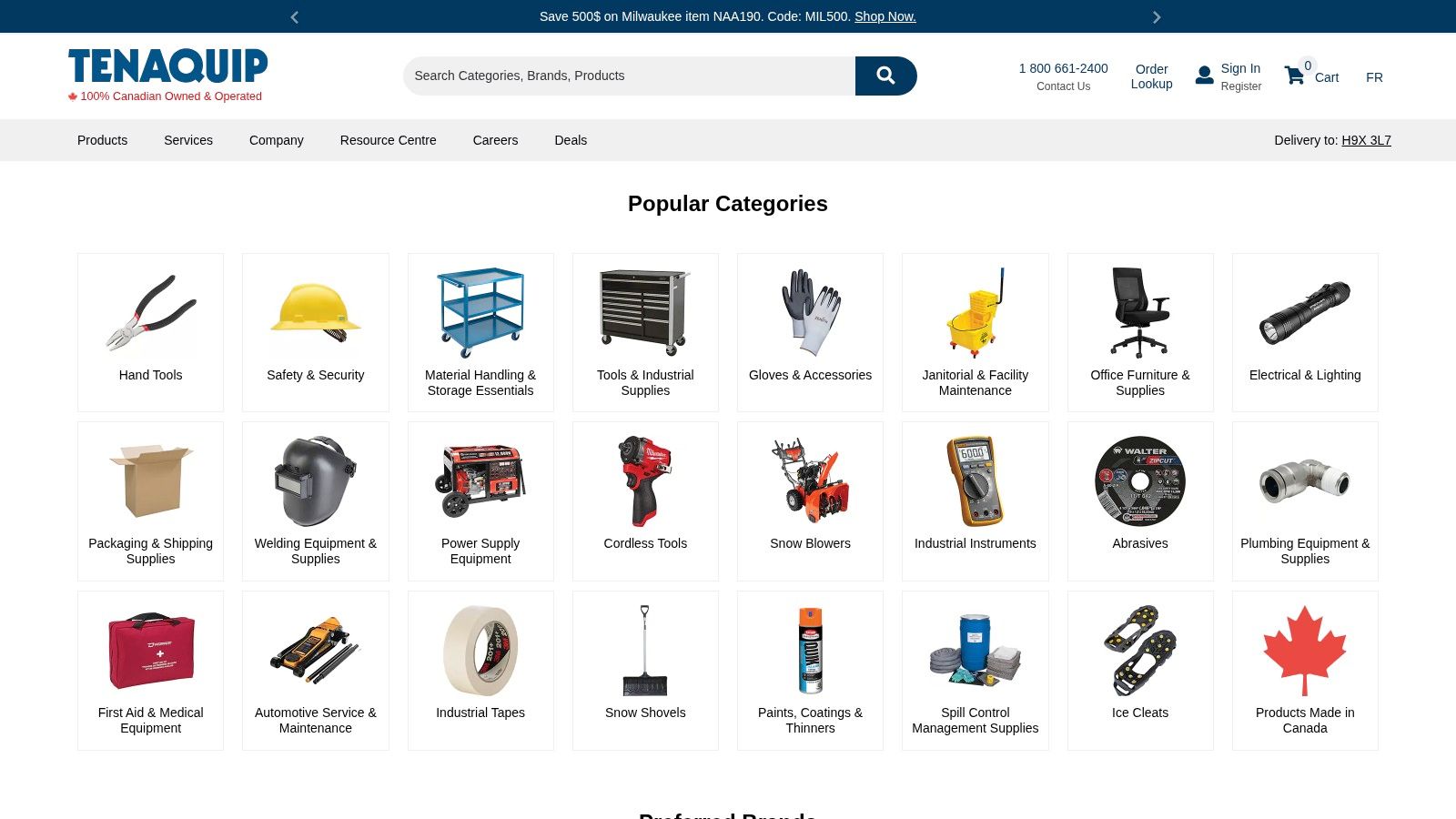Open the Deals menu item
The image size is (1456, 819).
click(571, 140)
